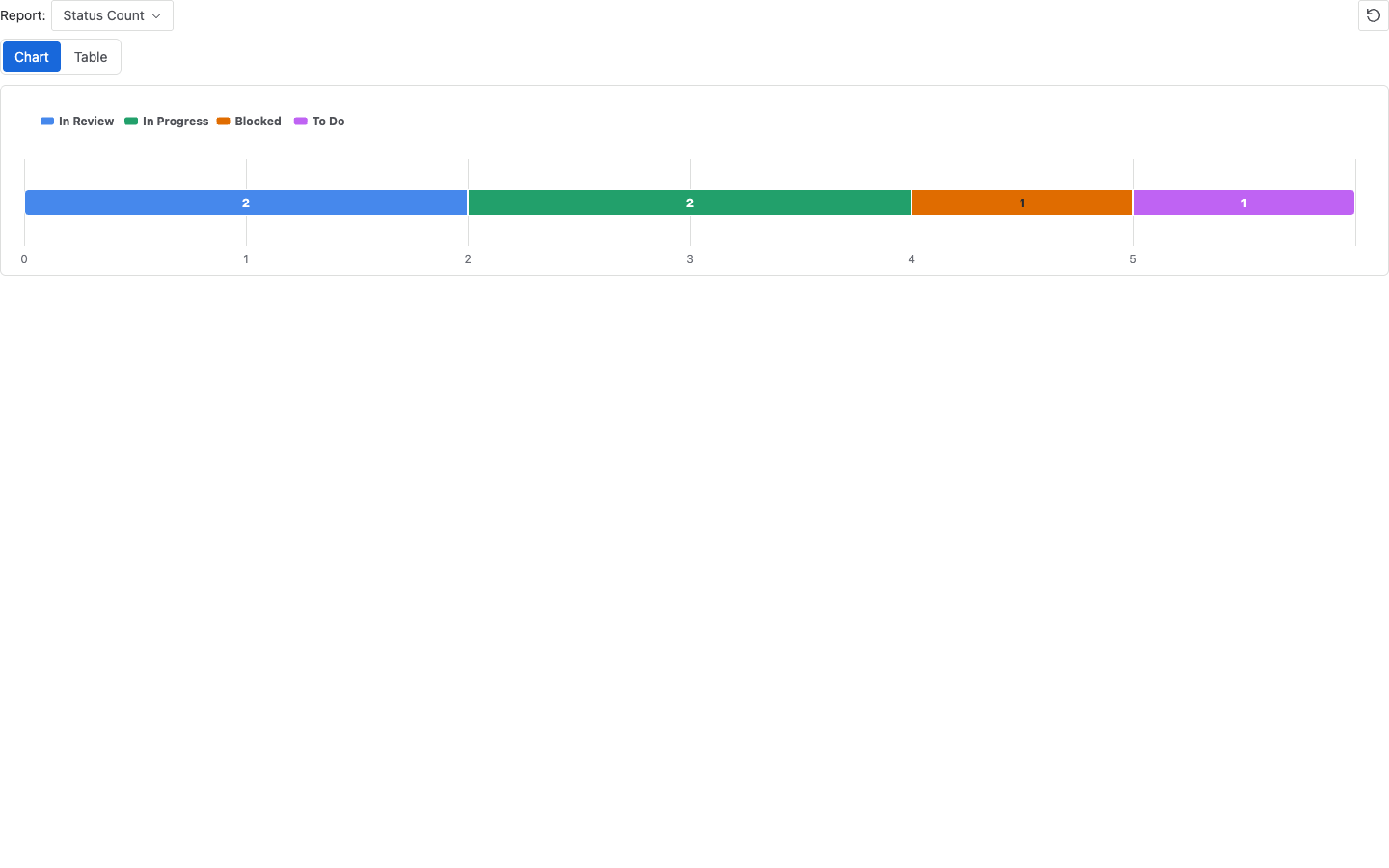Click the orange Blocked legend swatch
The image size is (1389, 868).
coord(224,122)
